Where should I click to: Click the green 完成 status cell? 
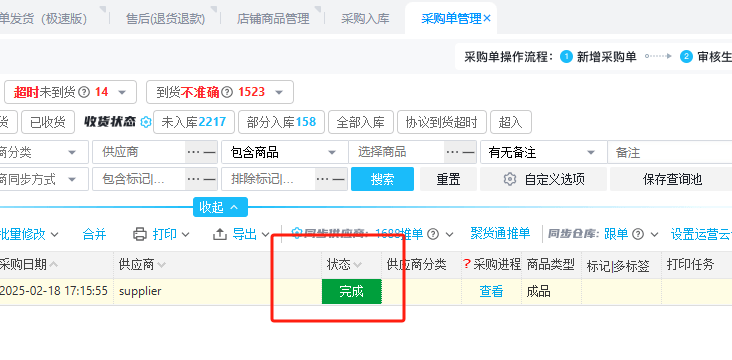pyautogui.click(x=352, y=292)
